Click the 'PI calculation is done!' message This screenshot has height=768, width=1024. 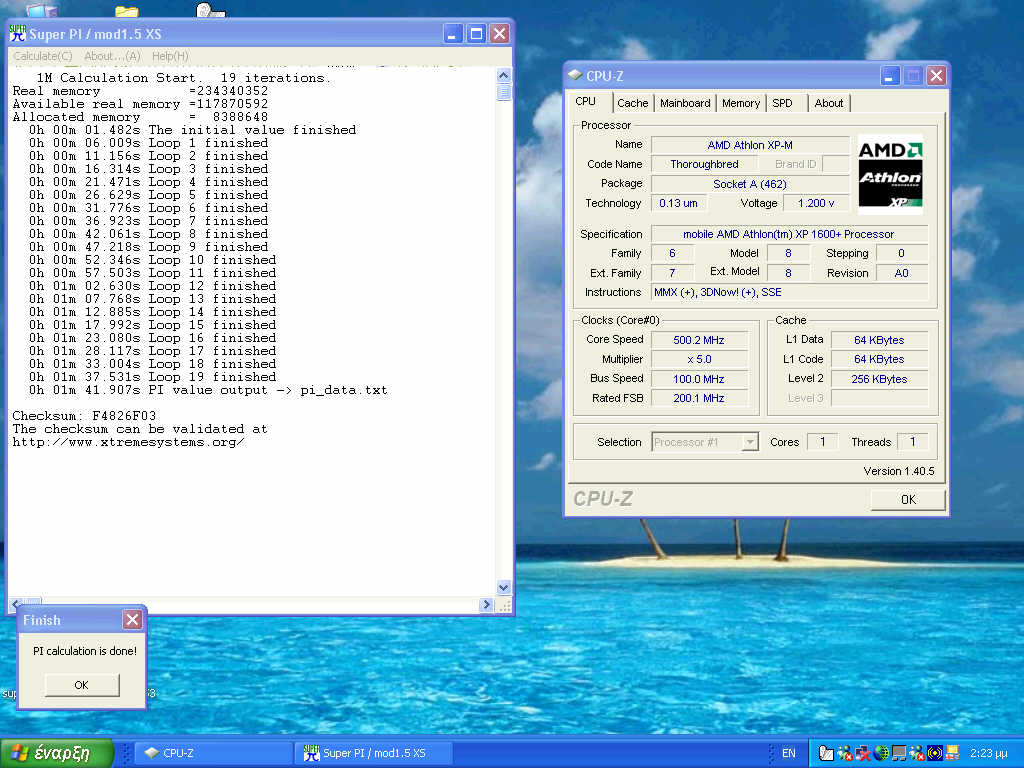(x=85, y=651)
